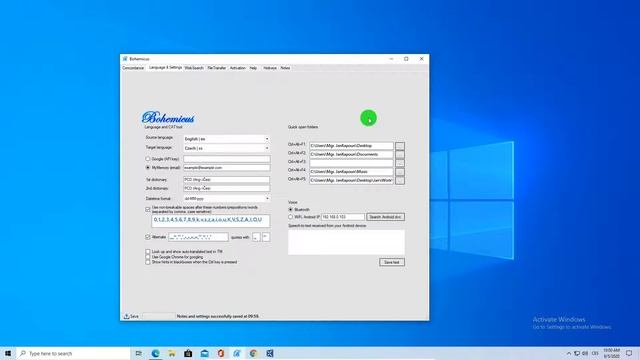Click the Bohemicus logo

click(x=168, y=118)
